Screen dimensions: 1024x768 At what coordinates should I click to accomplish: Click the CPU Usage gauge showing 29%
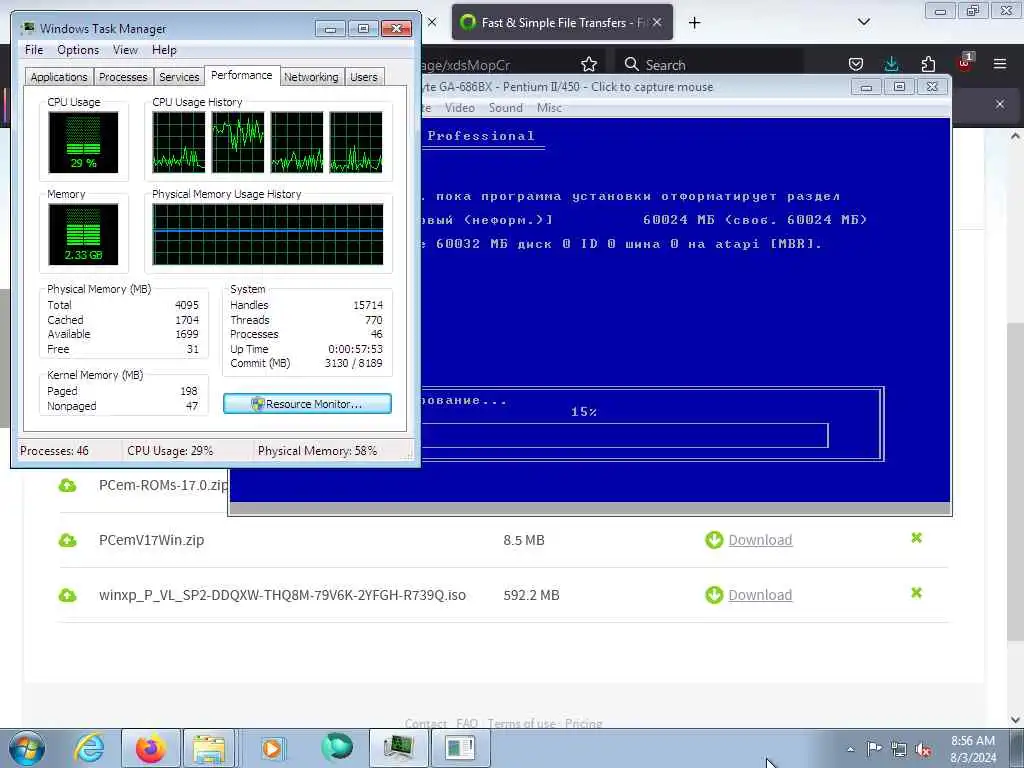(x=83, y=142)
